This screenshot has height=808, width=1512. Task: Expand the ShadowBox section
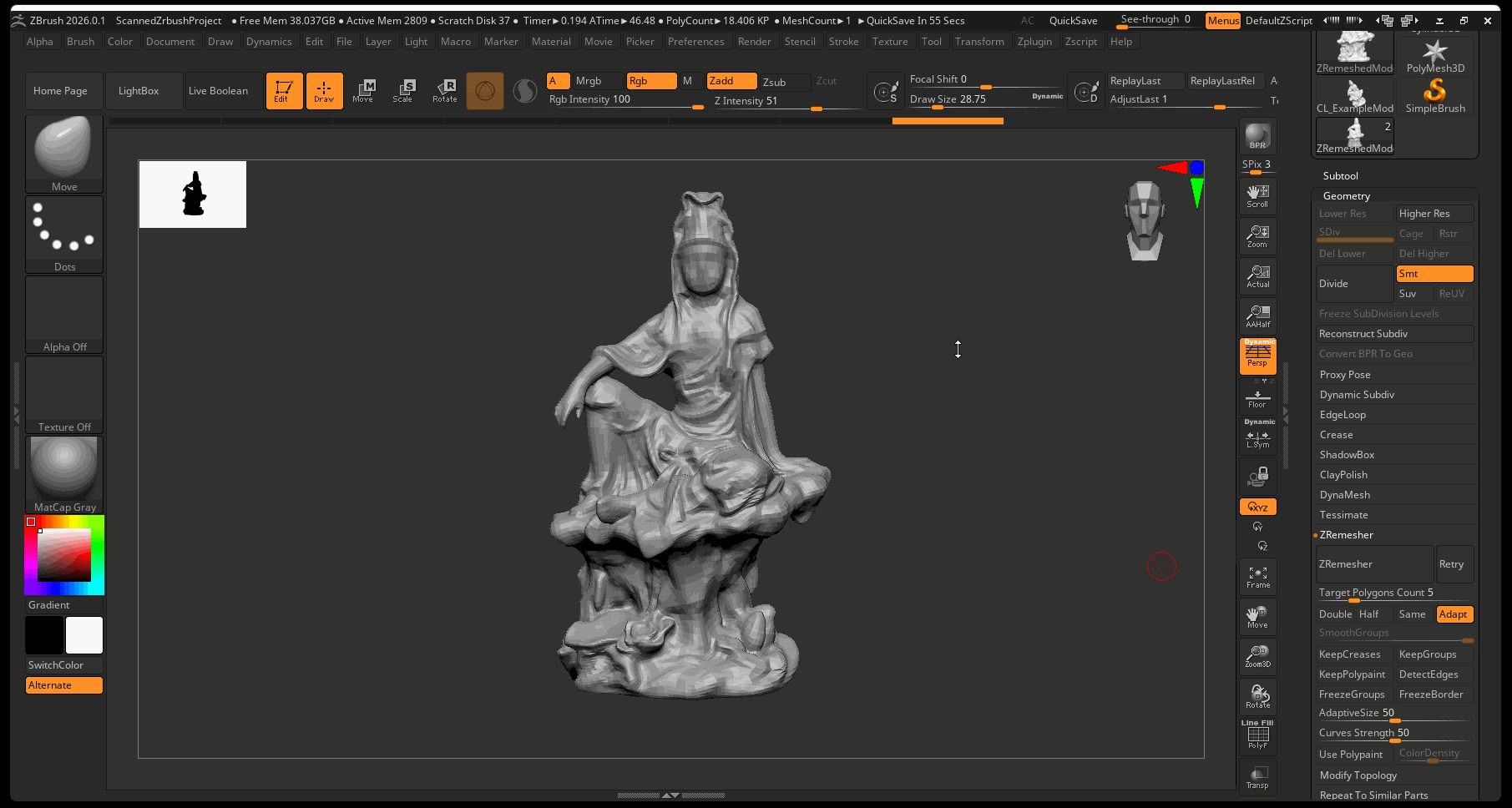tap(1347, 455)
